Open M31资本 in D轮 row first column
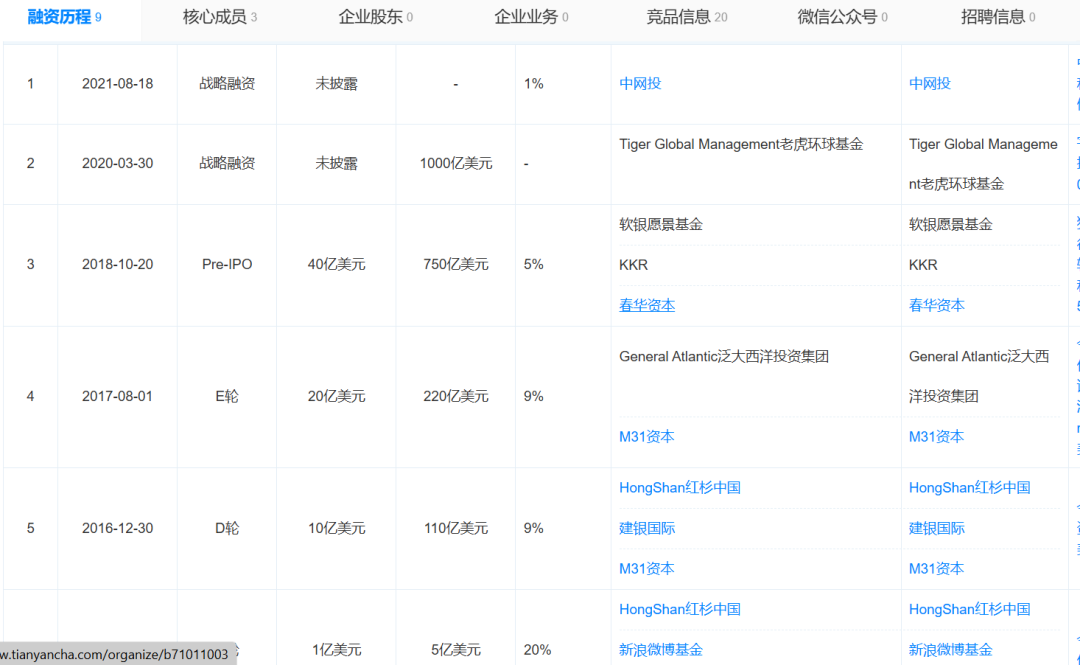Viewport: 1080px width, 665px height. click(647, 569)
